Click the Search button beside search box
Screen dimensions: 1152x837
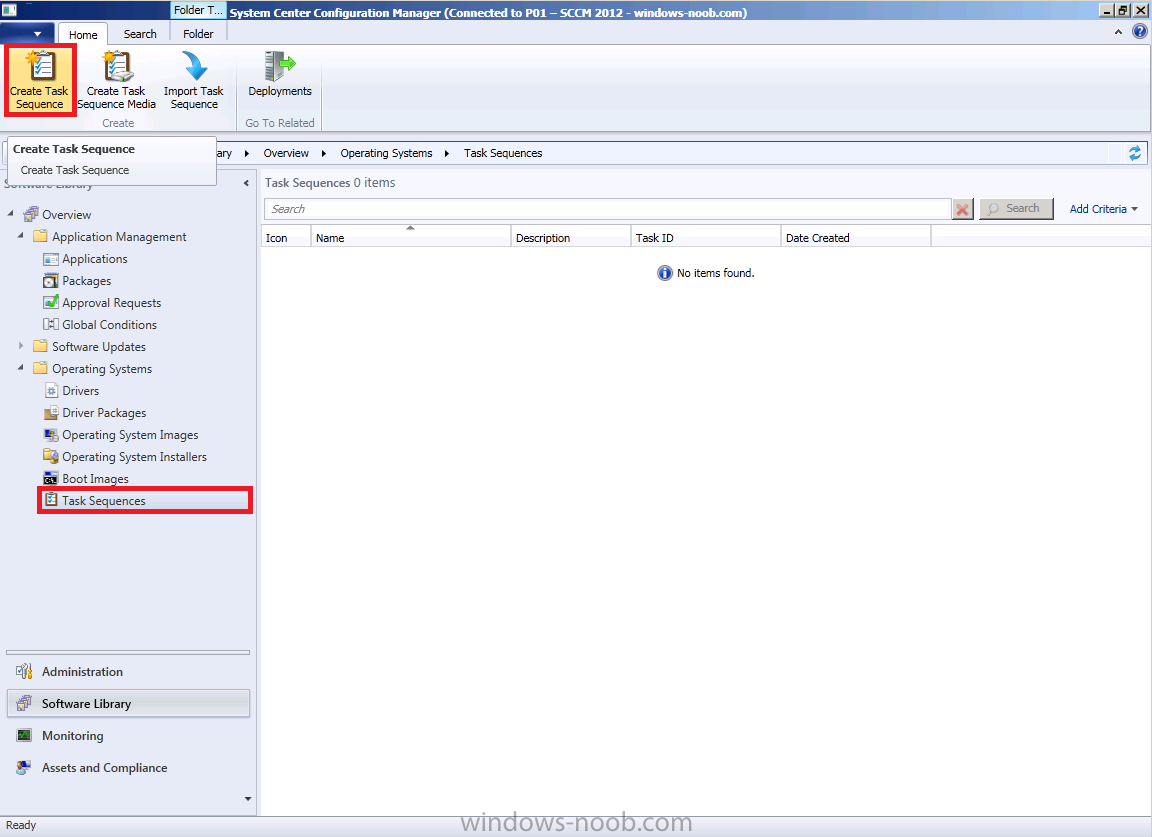click(1016, 209)
